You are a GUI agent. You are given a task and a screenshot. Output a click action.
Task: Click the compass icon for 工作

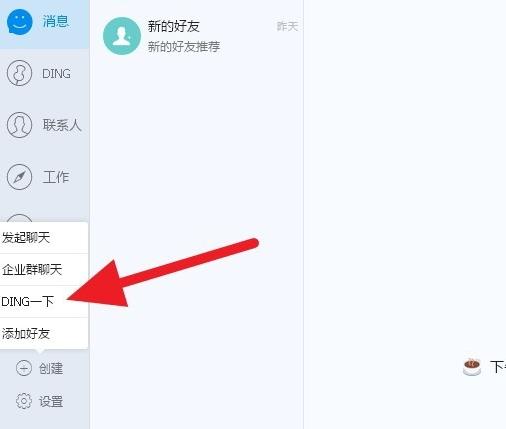(x=19, y=177)
